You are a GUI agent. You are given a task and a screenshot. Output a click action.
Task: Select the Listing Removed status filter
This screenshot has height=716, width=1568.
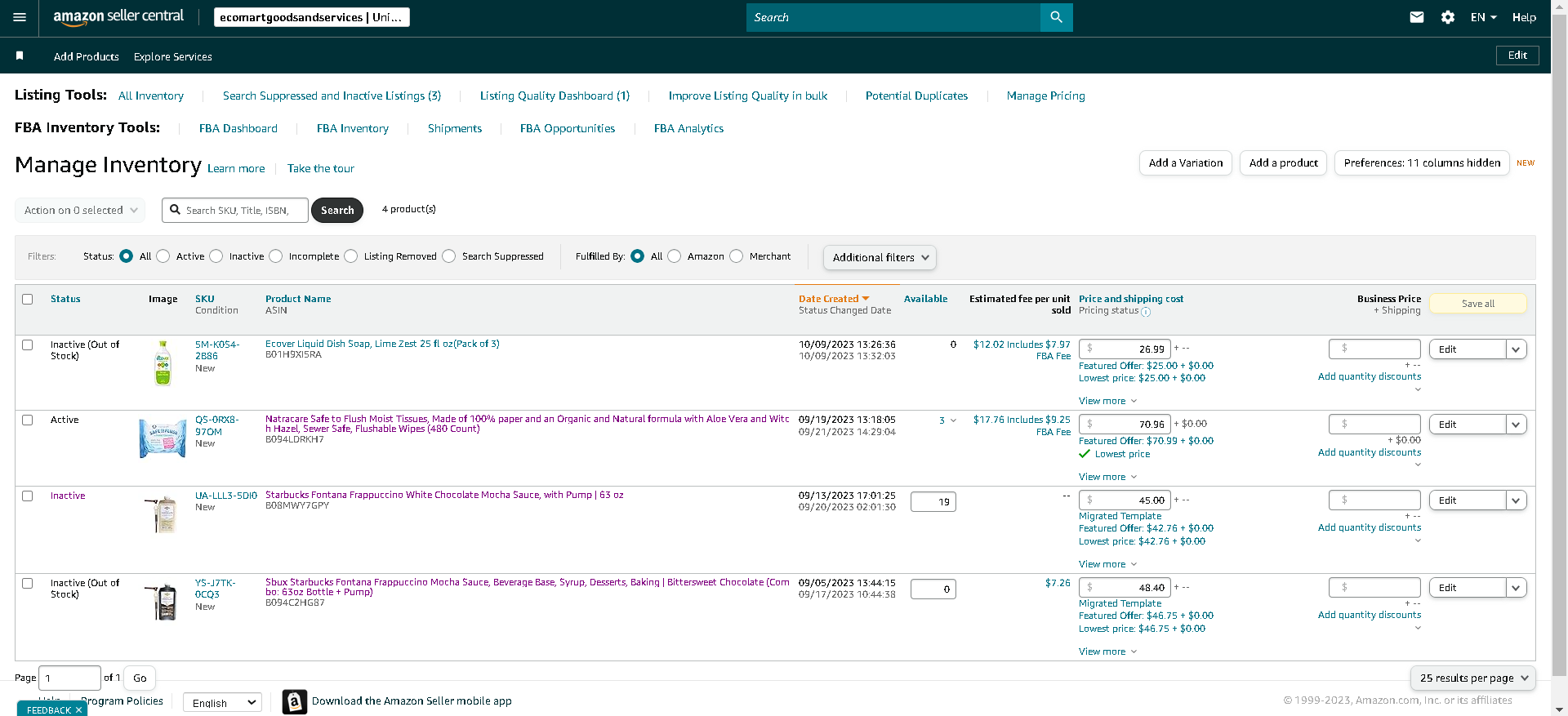351,256
